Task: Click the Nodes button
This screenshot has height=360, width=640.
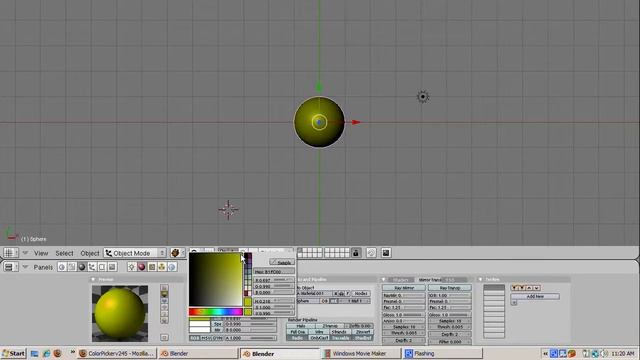Action: [361, 293]
